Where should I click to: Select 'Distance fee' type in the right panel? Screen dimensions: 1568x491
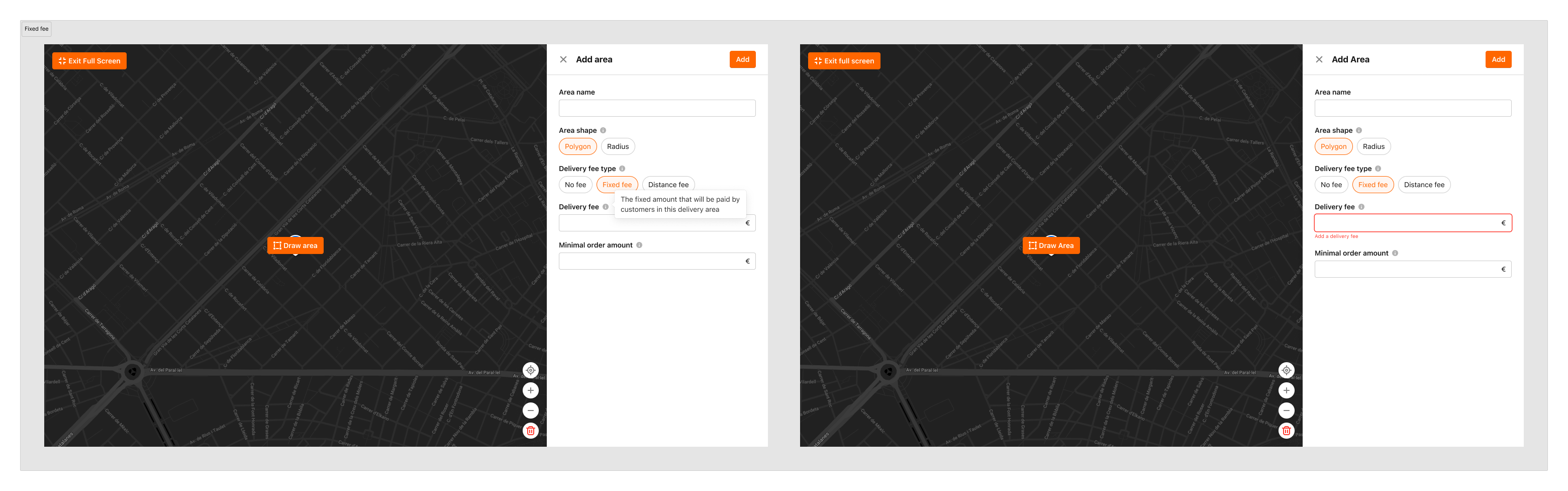(1424, 185)
